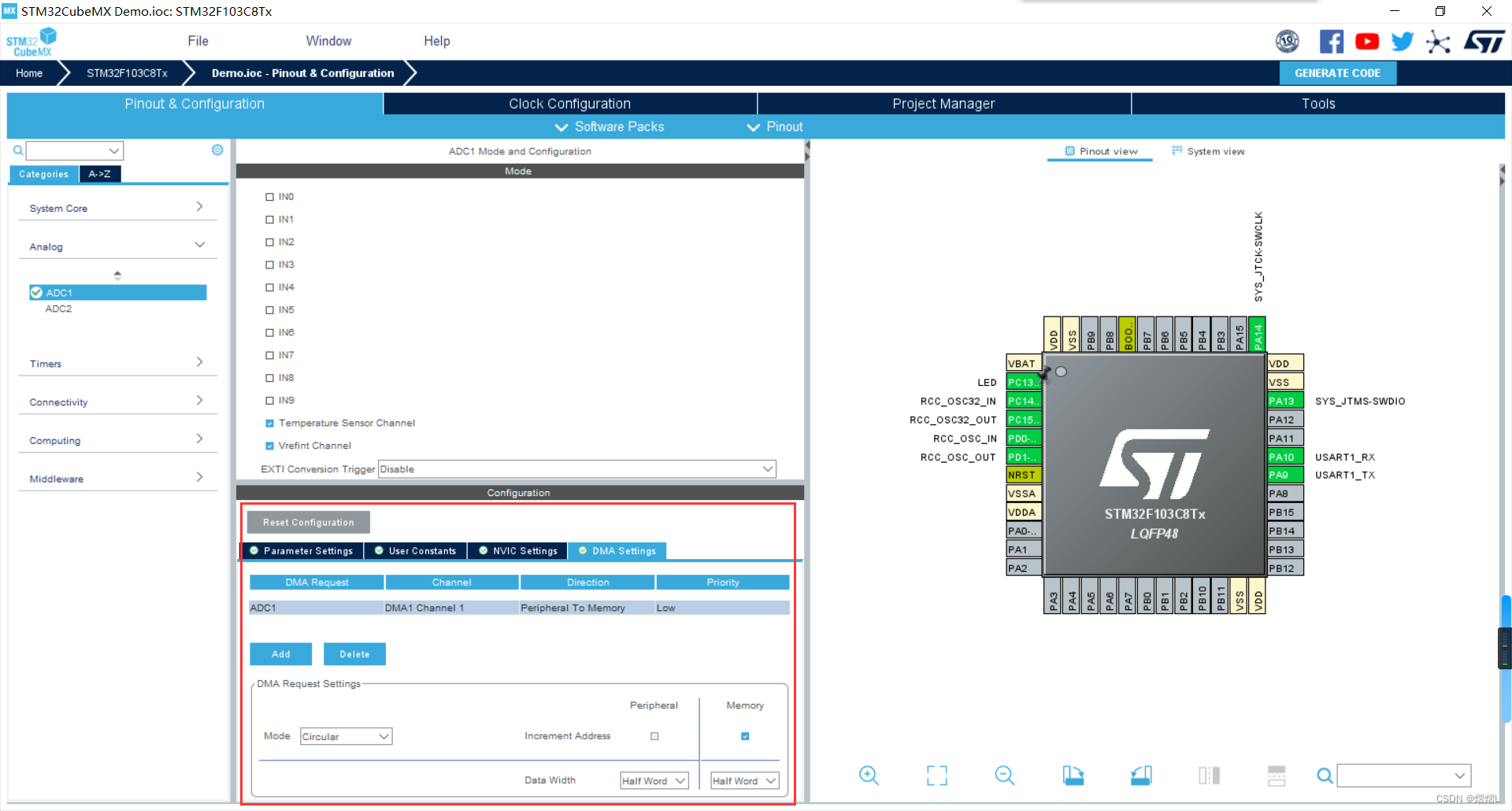The width and height of the screenshot is (1512, 811).
Task: Click the STM32CubeMX logo
Action: point(31,42)
